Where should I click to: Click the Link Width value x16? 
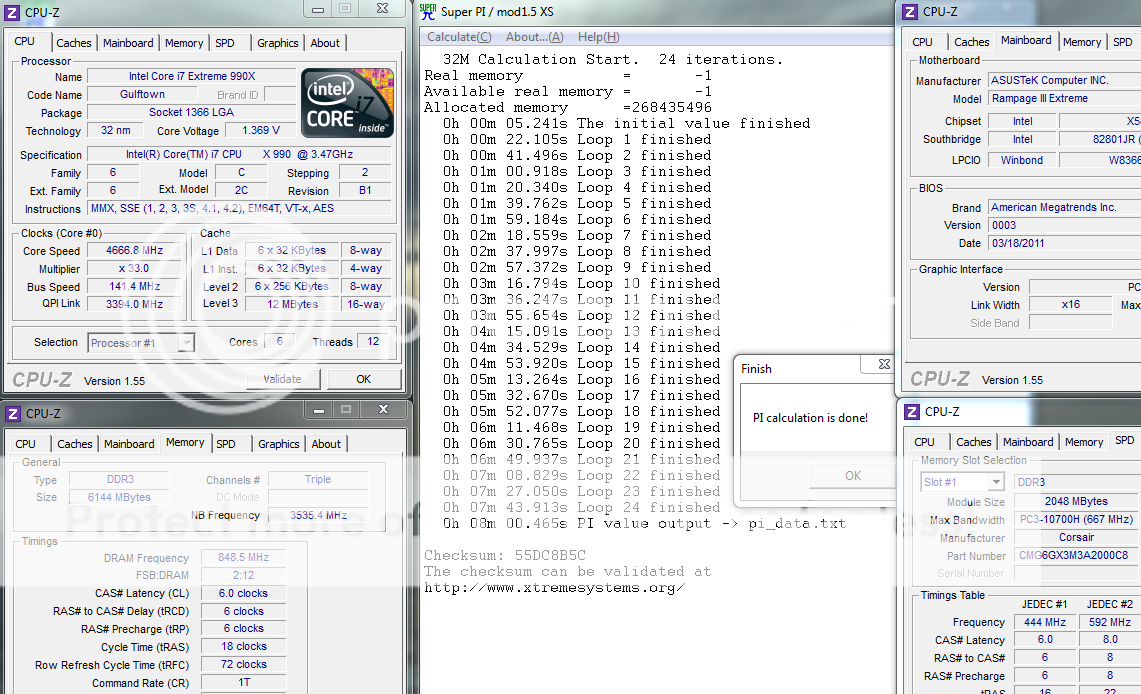1071,305
